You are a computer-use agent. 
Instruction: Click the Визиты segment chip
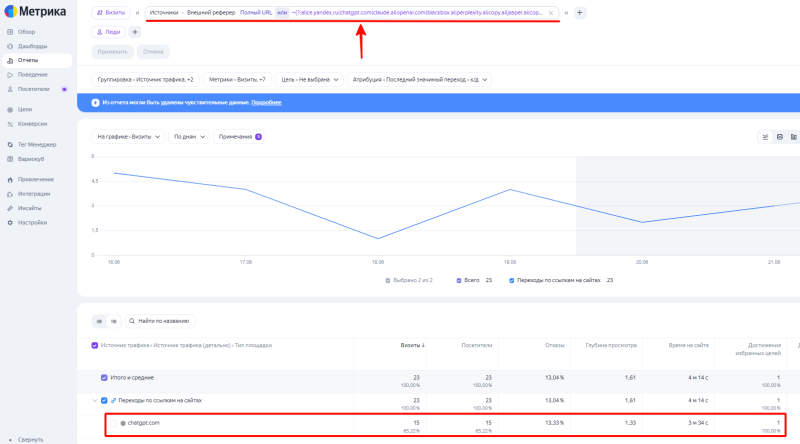coord(111,12)
